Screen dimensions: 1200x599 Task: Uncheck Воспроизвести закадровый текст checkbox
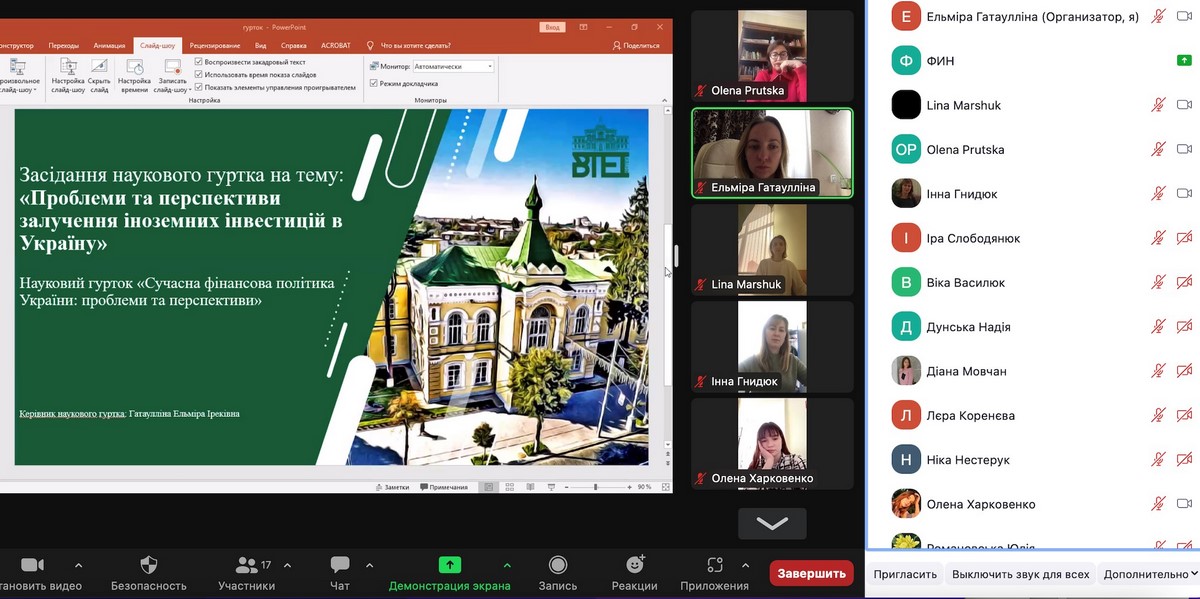(x=199, y=62)
